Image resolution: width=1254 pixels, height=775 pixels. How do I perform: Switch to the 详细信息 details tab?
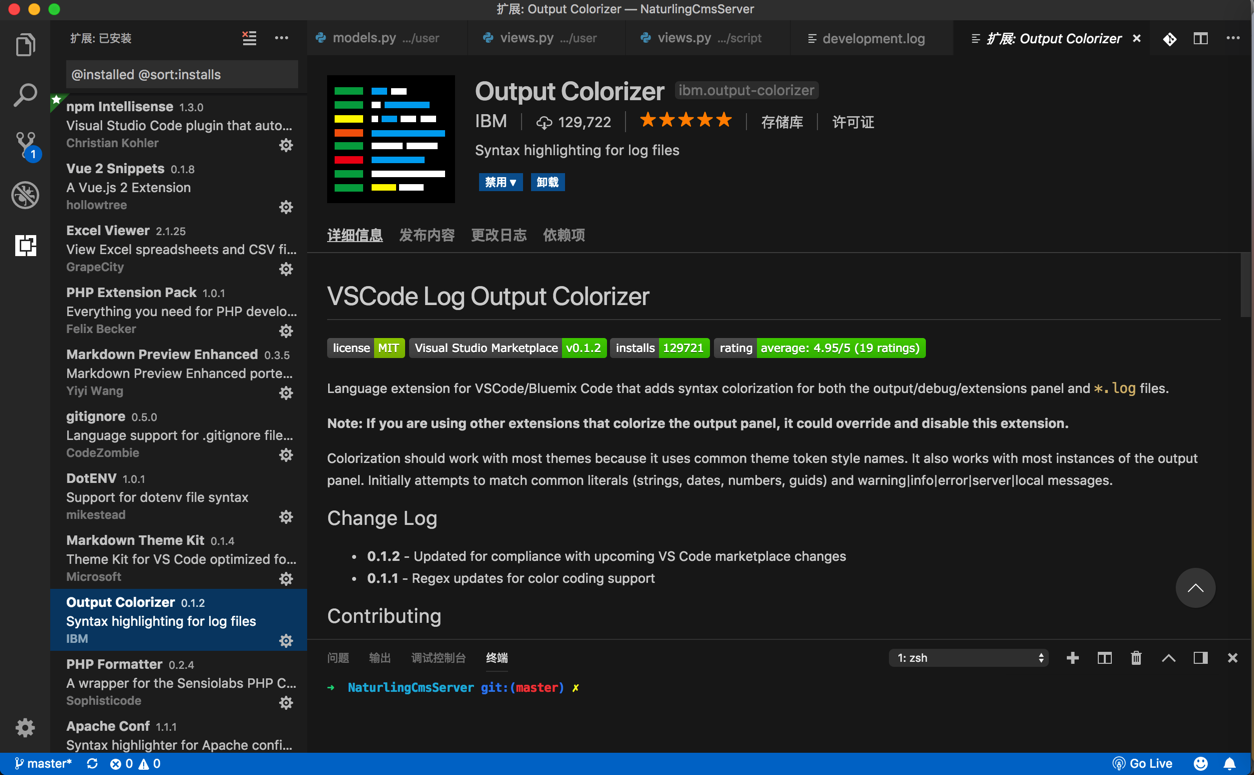(355, 236)
